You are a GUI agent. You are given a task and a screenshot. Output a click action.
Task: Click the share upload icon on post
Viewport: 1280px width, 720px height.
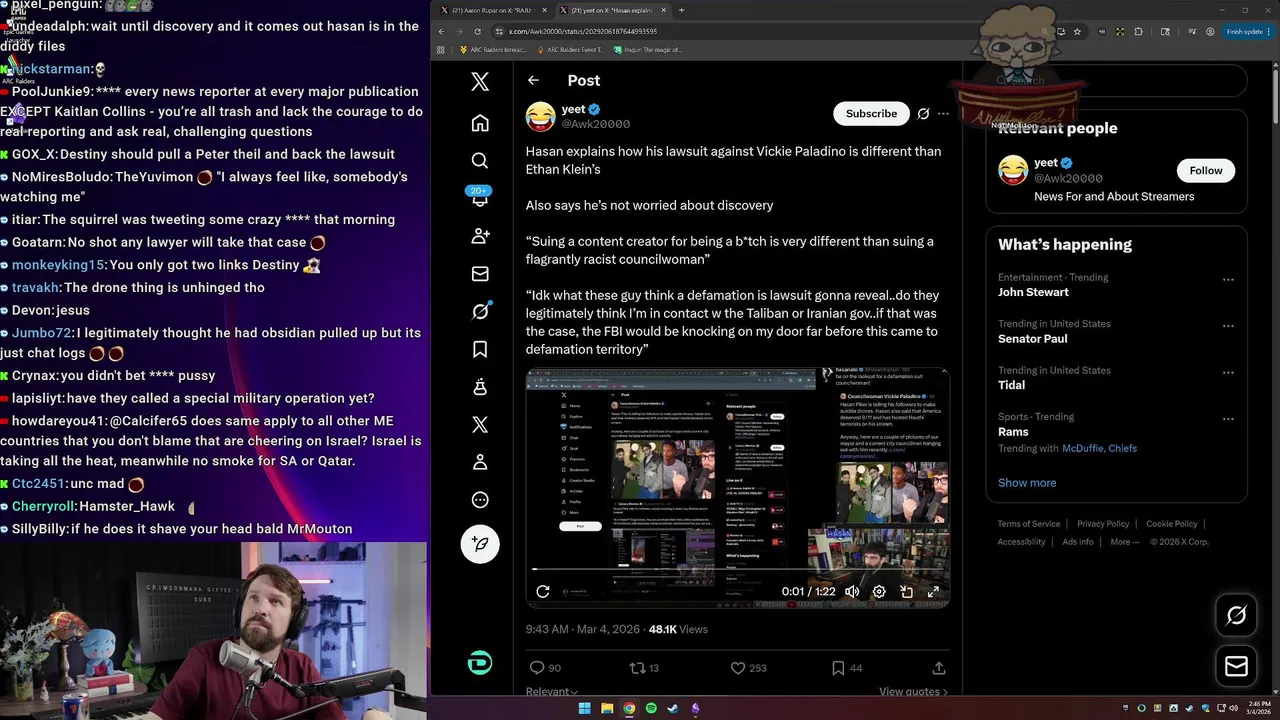click(x=939, y=668)
